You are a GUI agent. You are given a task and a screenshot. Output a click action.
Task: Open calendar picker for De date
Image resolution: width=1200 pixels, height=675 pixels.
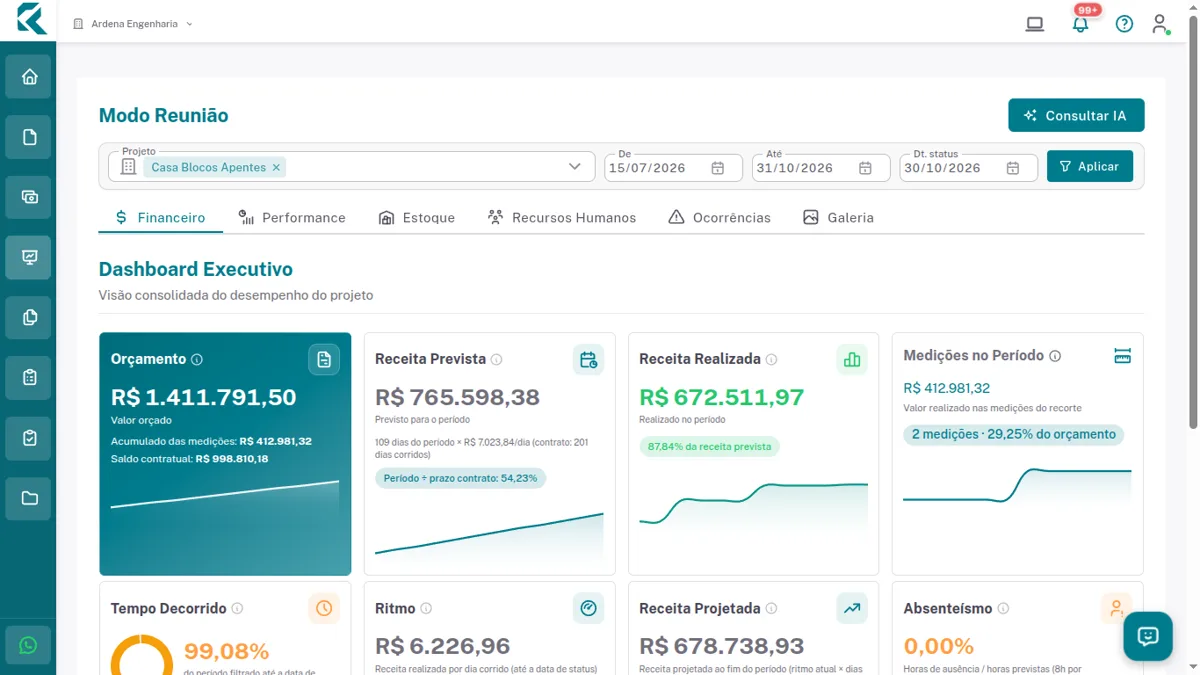pos(717,168)
